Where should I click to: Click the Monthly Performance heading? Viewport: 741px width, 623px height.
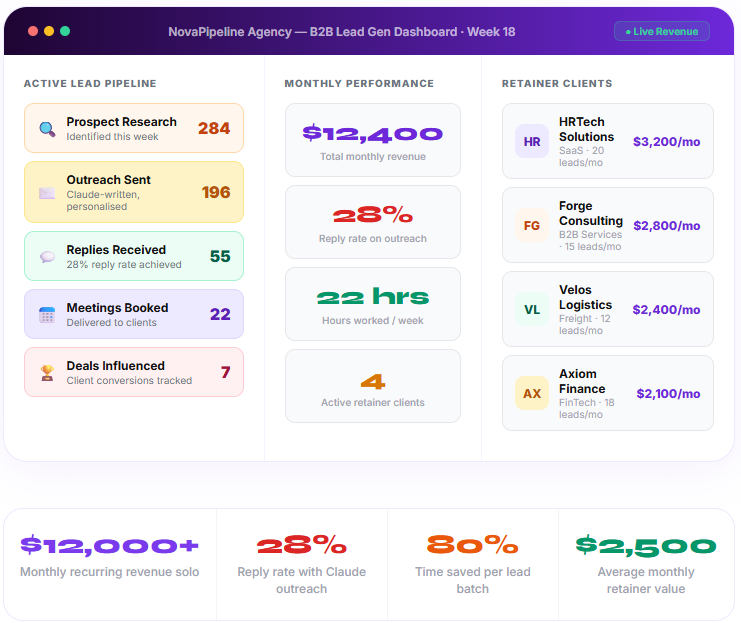[359, 84]
